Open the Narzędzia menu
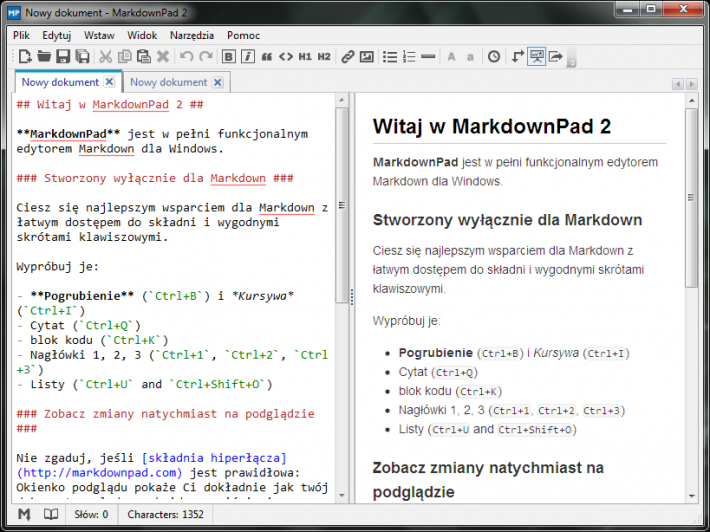The image size is (710, 532). (192, 35)
